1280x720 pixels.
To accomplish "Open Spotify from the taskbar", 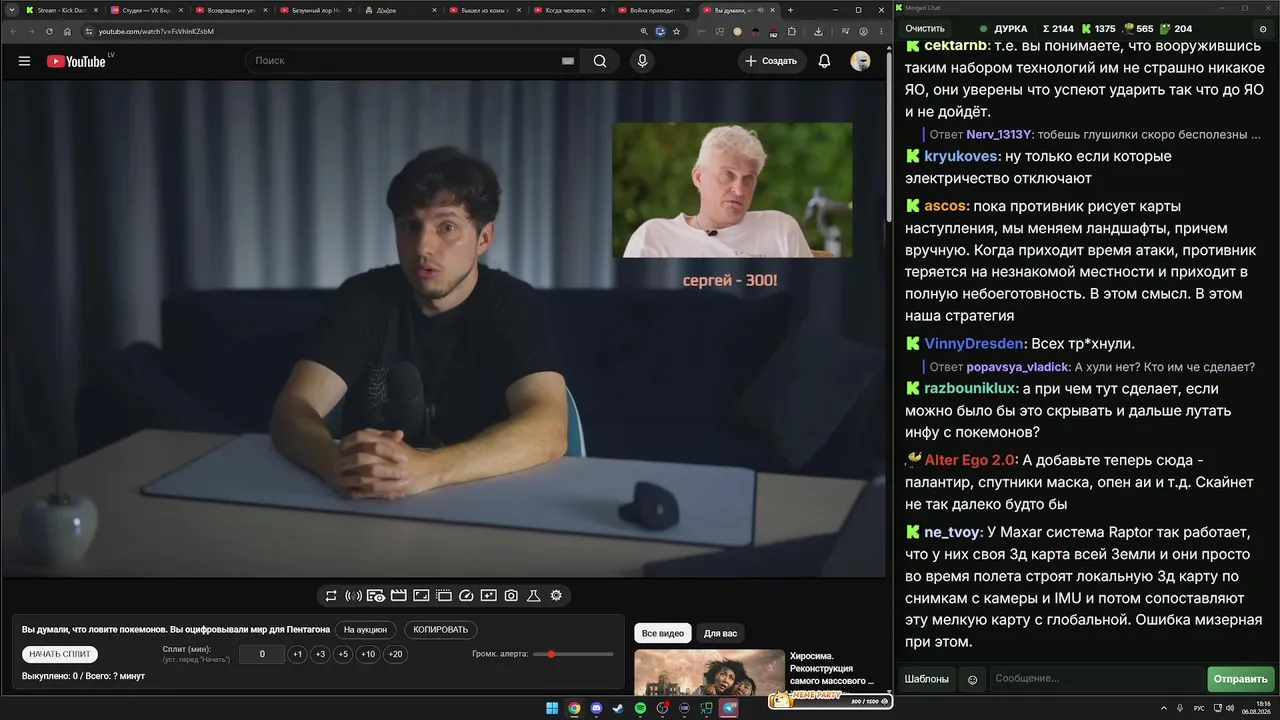I will pos(640,708).
